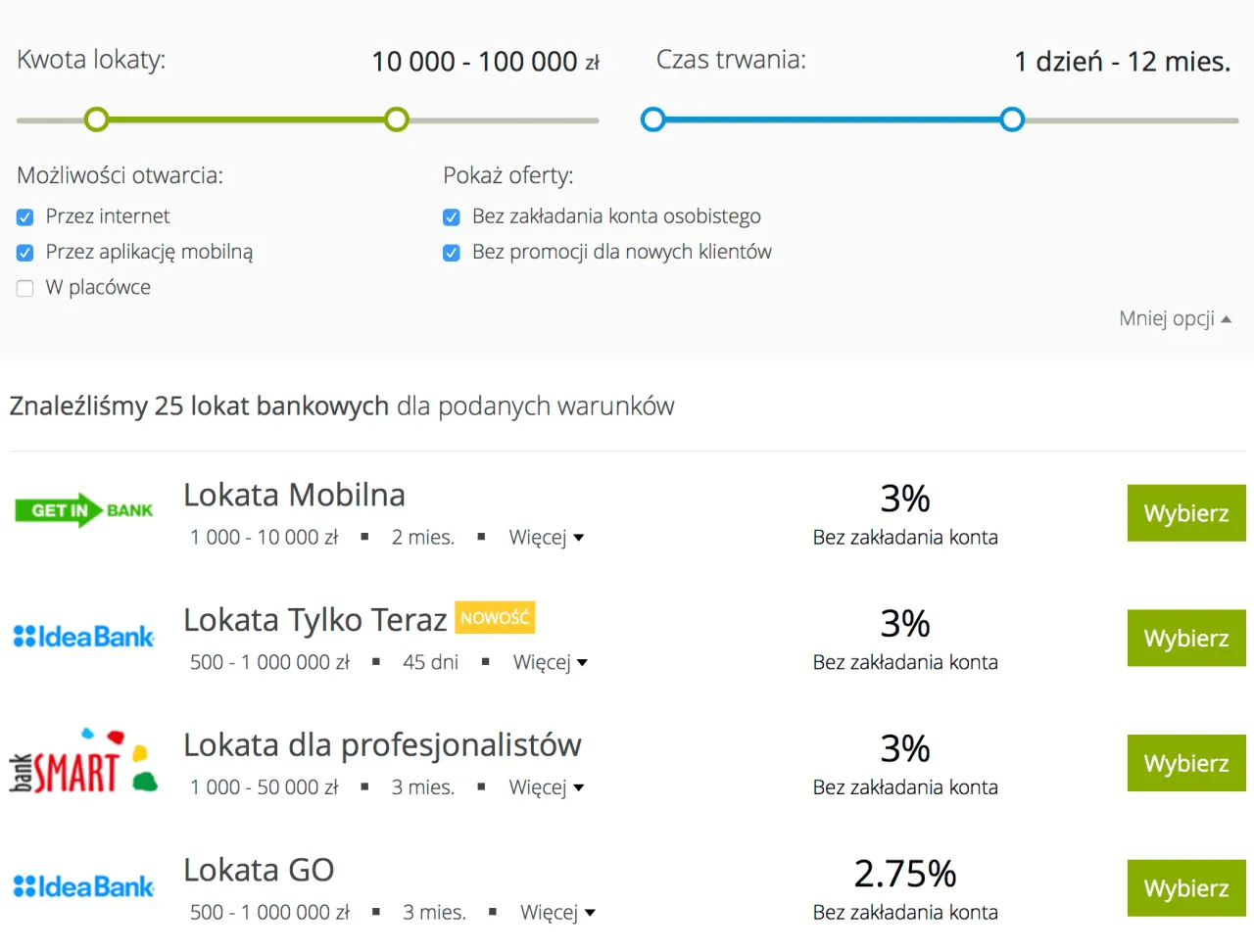Screen dimensions: 1254x952
Task: Click the Idea Bank logo beside Lokata Tylko Teraz
Action: [x=83, y=637]
